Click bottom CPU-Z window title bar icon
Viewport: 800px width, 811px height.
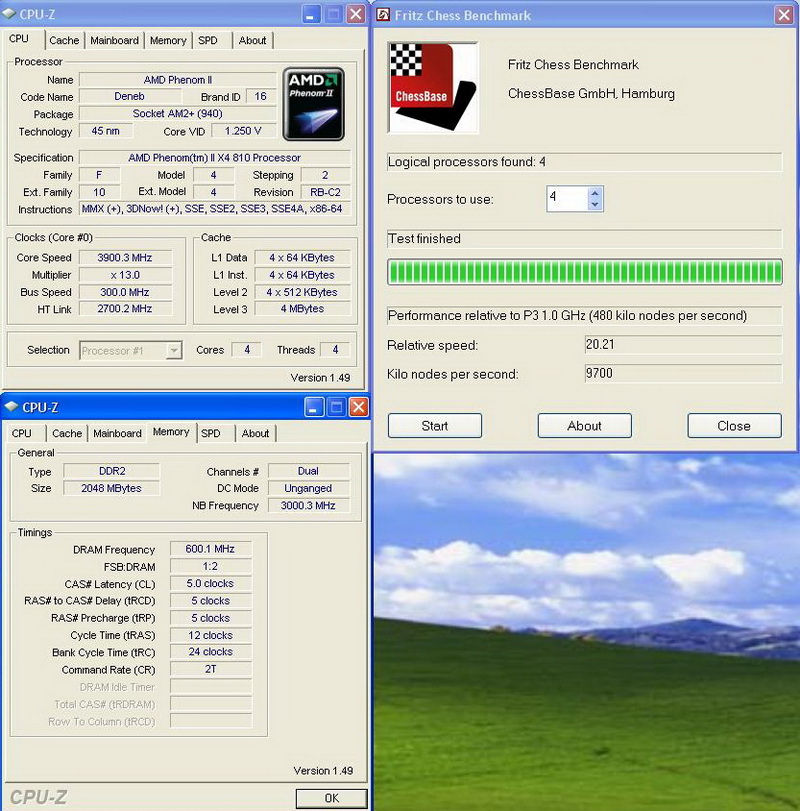click(11, 407)
